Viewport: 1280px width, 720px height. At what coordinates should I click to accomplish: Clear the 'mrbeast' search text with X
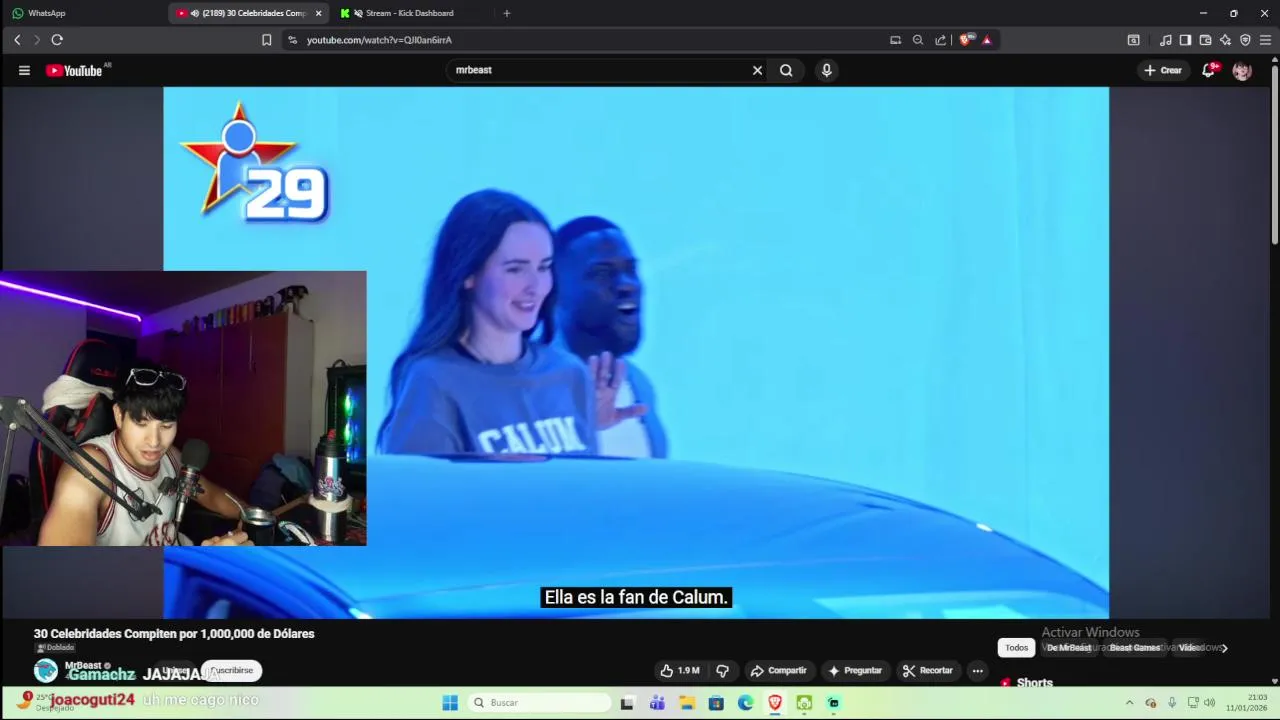(x=757, y=70)
